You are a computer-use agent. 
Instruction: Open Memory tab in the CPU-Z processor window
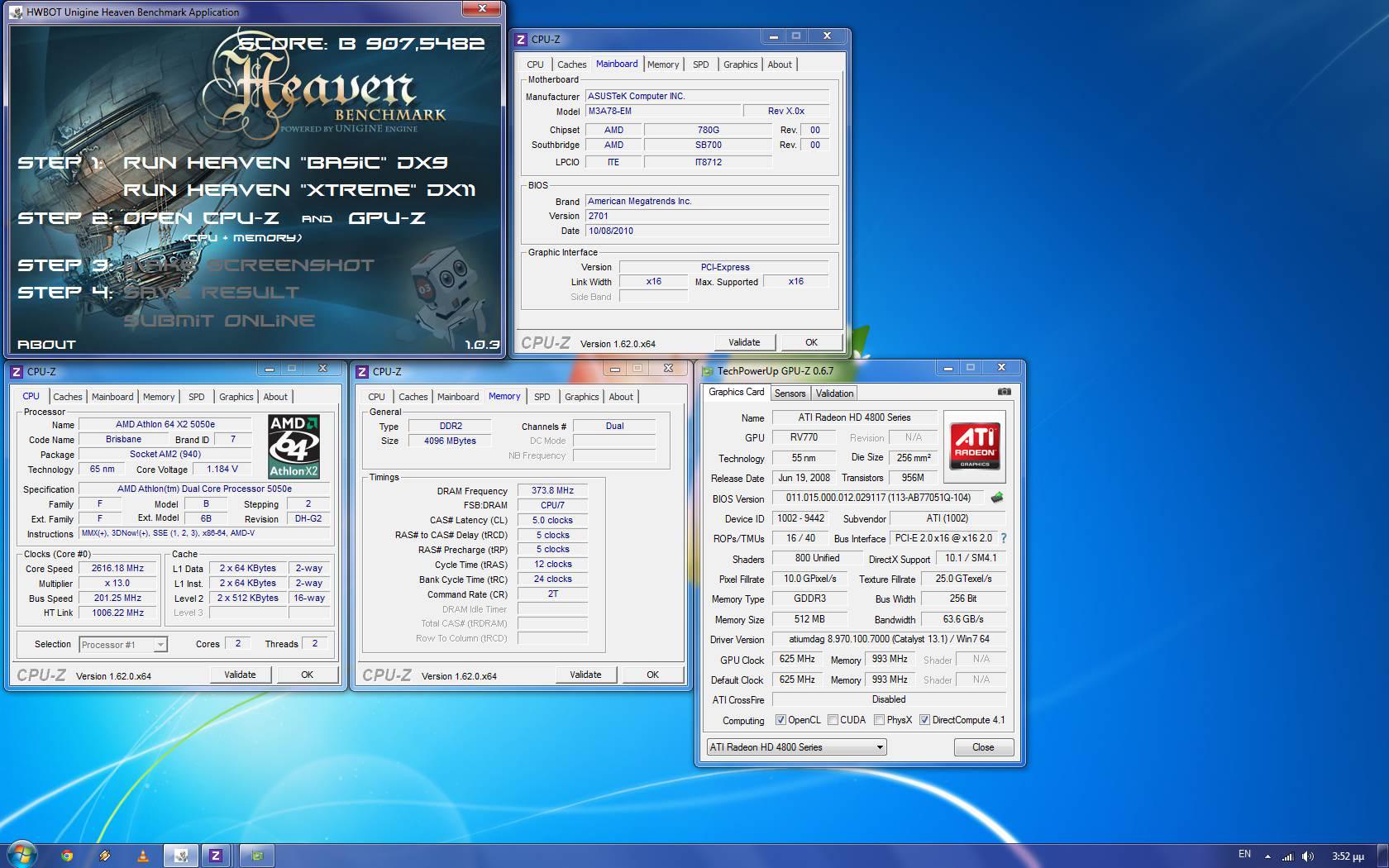(x=159, y=397)
